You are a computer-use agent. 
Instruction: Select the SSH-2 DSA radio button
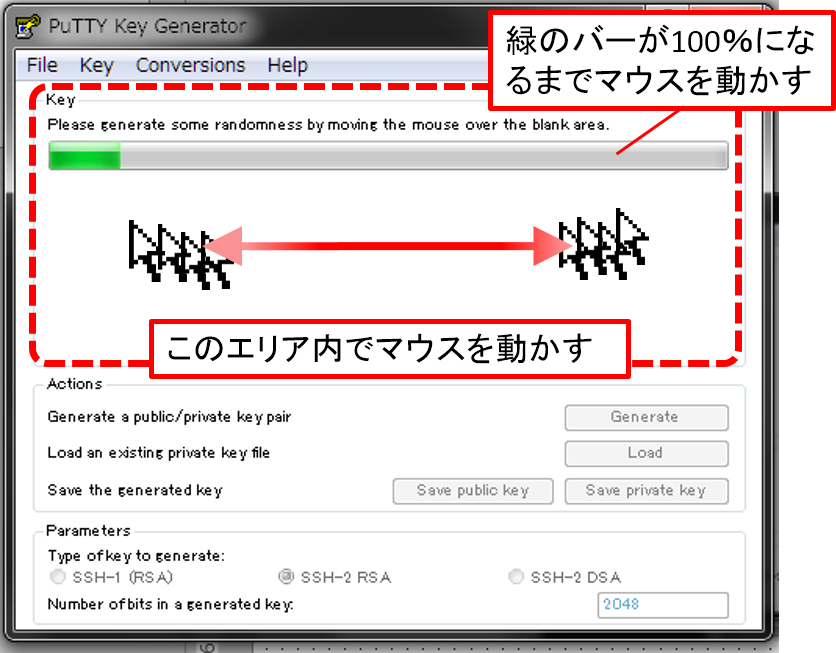pyautogui.click(x=516, y=577)
